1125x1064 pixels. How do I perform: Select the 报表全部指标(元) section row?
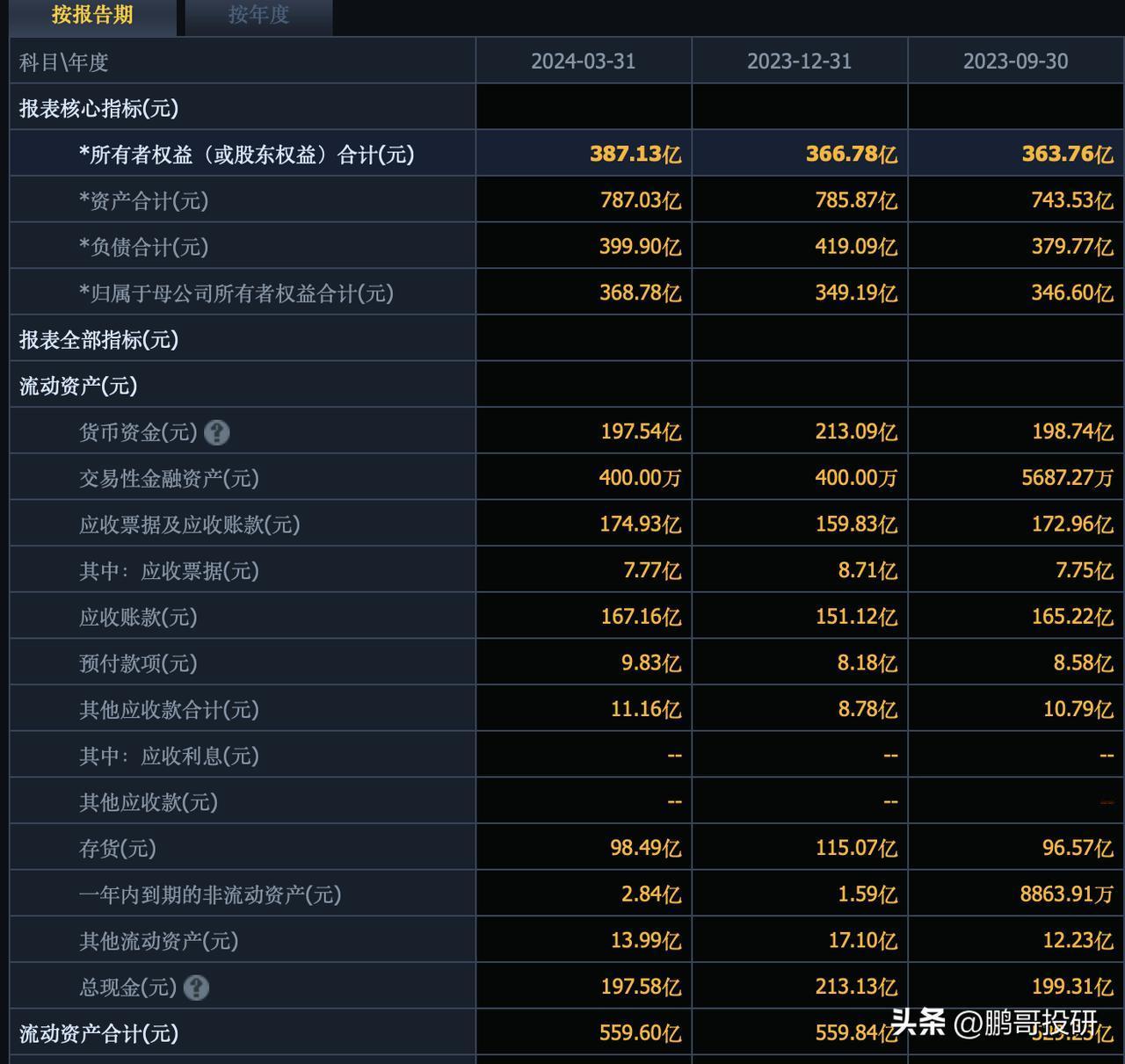coord(98,340)
